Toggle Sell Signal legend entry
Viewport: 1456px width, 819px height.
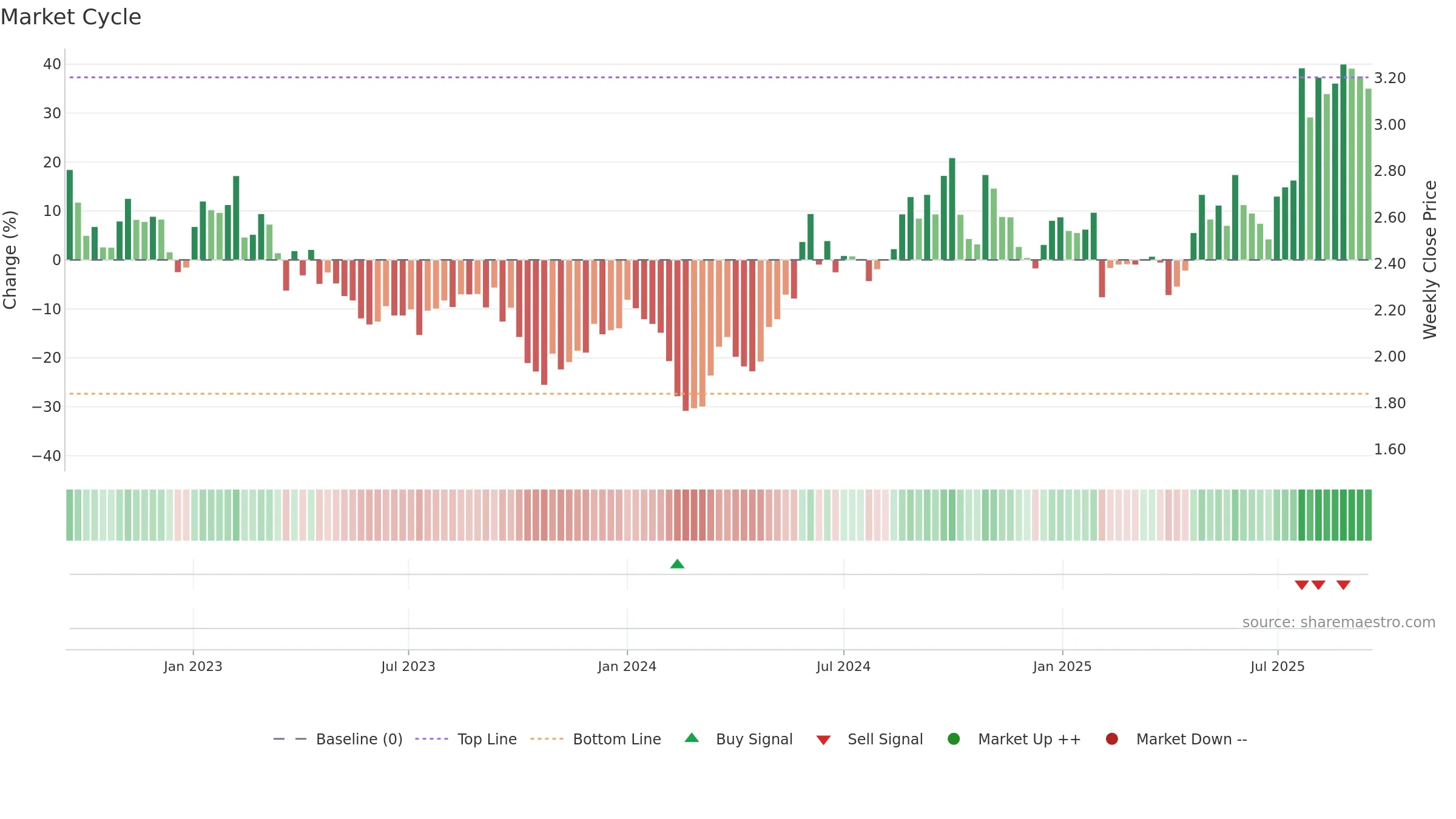point(869,739)
